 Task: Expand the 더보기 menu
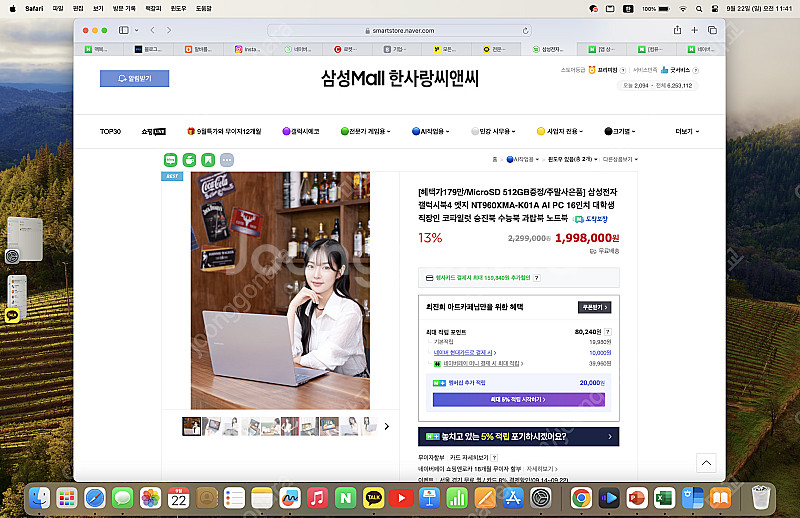point(687,131)
